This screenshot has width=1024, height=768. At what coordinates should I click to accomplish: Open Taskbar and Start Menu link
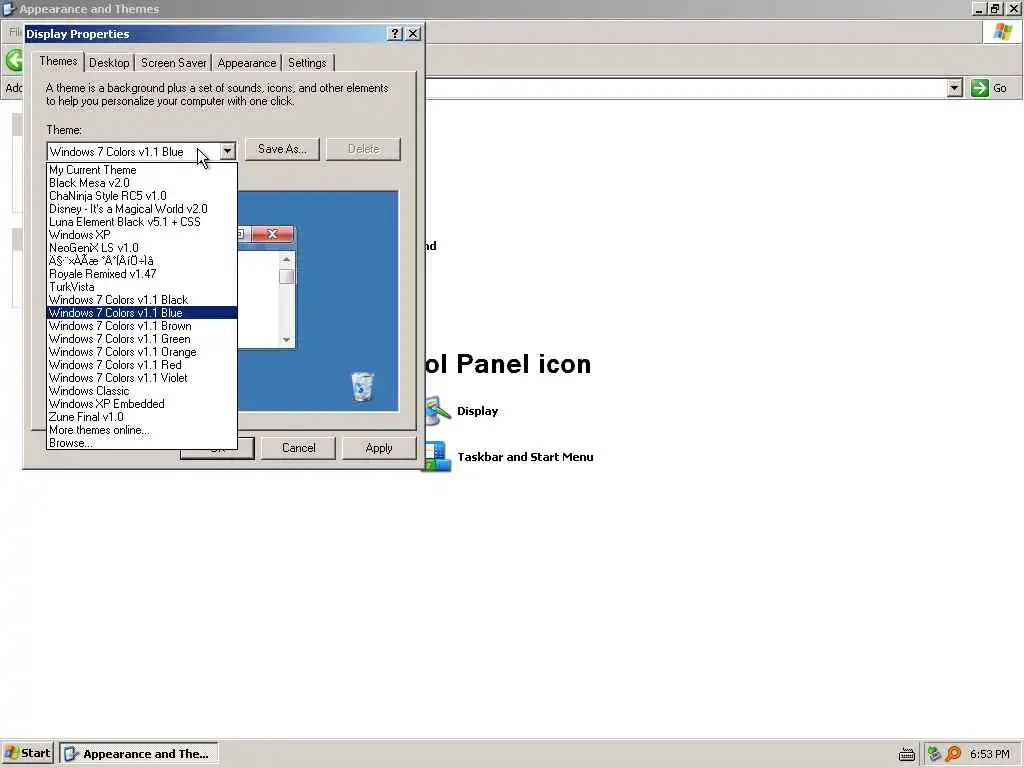[x=525, y=457]
